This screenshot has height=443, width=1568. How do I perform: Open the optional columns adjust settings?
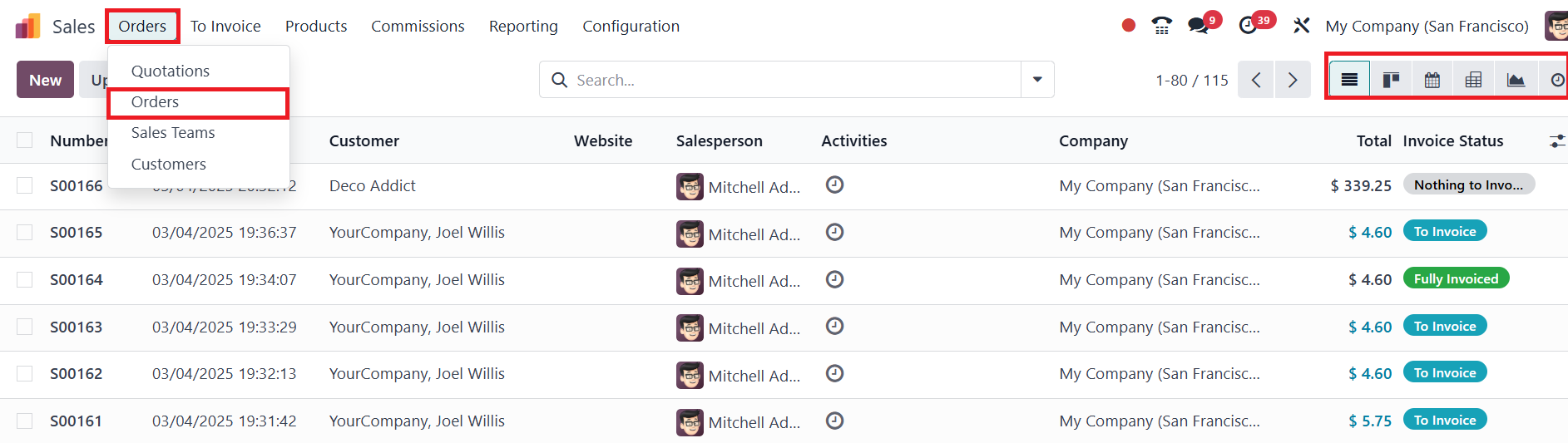click(x=1556, y=141)
